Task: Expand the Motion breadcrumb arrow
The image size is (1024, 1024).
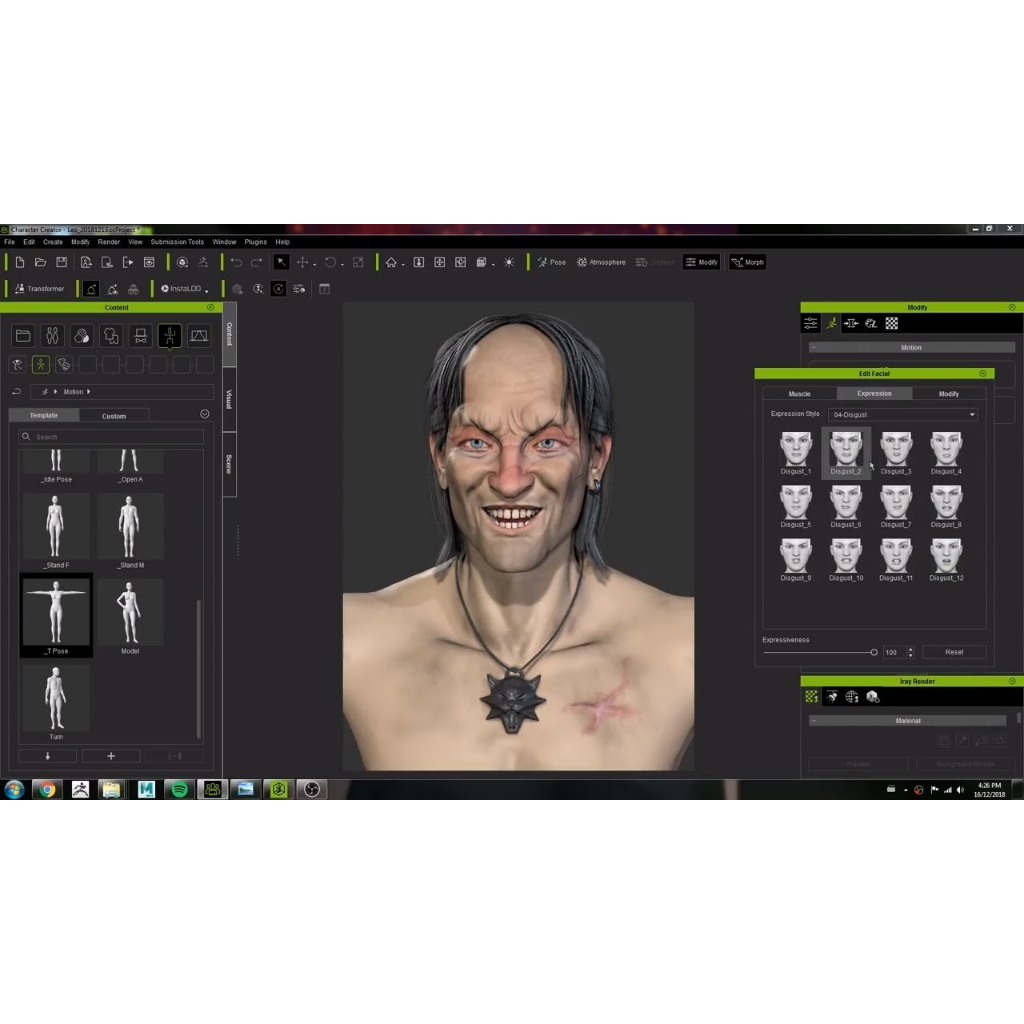Action: [x=88, y=392]
